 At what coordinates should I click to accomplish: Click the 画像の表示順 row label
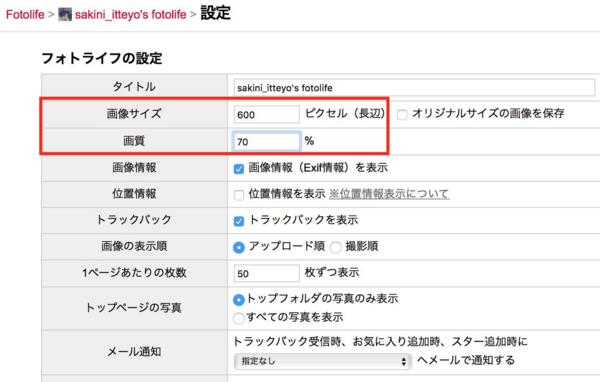click(134, 246)
